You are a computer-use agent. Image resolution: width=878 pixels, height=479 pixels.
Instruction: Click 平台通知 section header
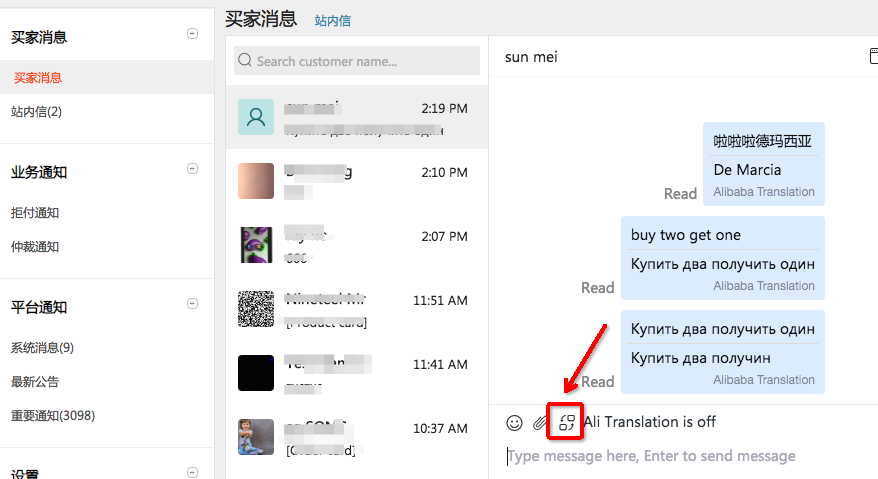(39, 308)
